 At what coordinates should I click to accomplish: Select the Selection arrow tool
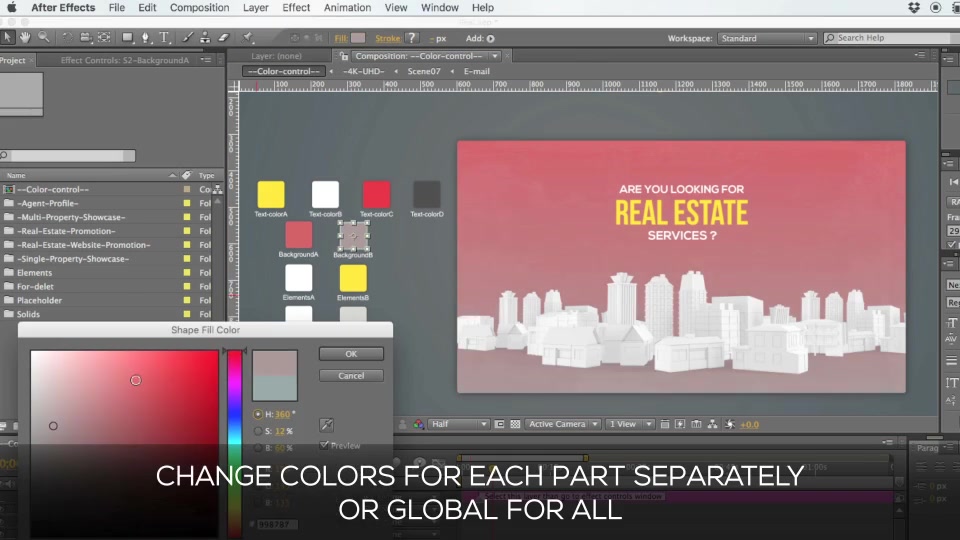(7, 37)
